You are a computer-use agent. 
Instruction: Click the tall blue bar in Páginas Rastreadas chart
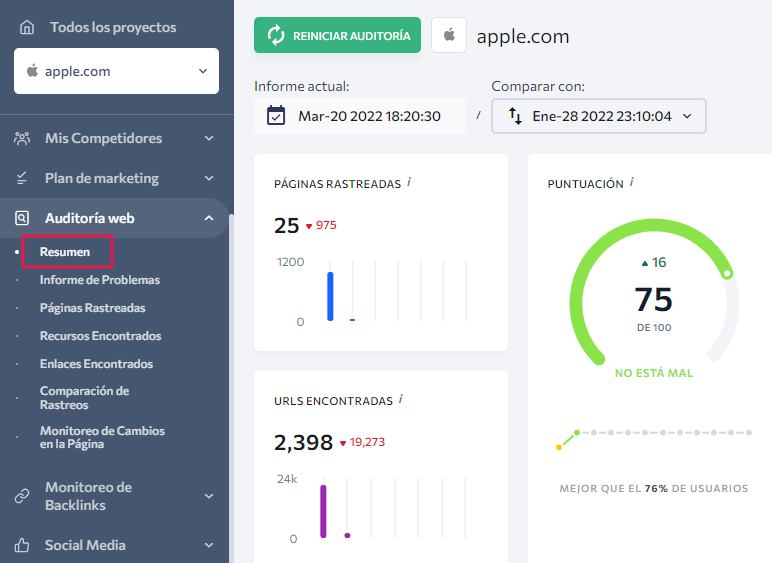click(x=330, y=296)
